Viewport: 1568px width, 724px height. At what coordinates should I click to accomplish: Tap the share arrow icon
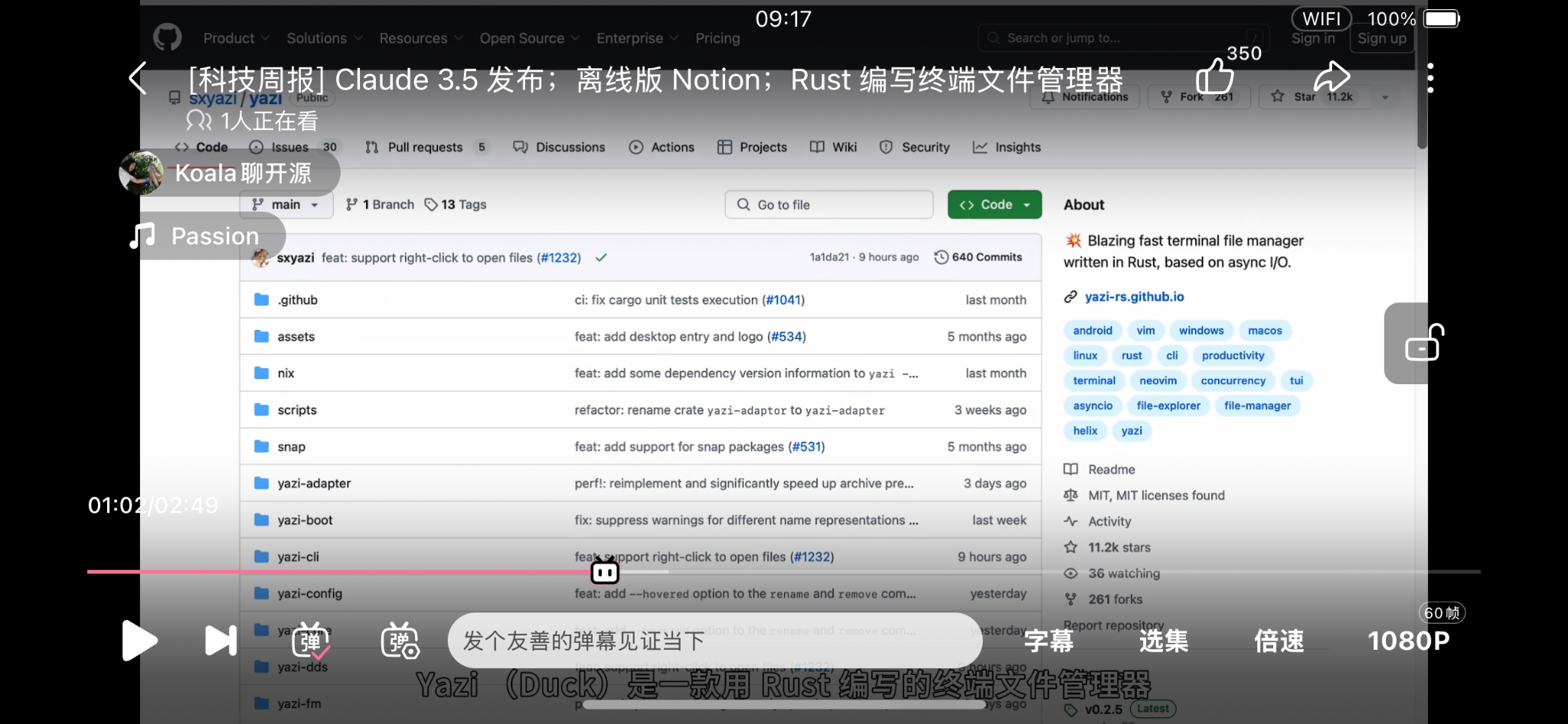(1331, 77)
